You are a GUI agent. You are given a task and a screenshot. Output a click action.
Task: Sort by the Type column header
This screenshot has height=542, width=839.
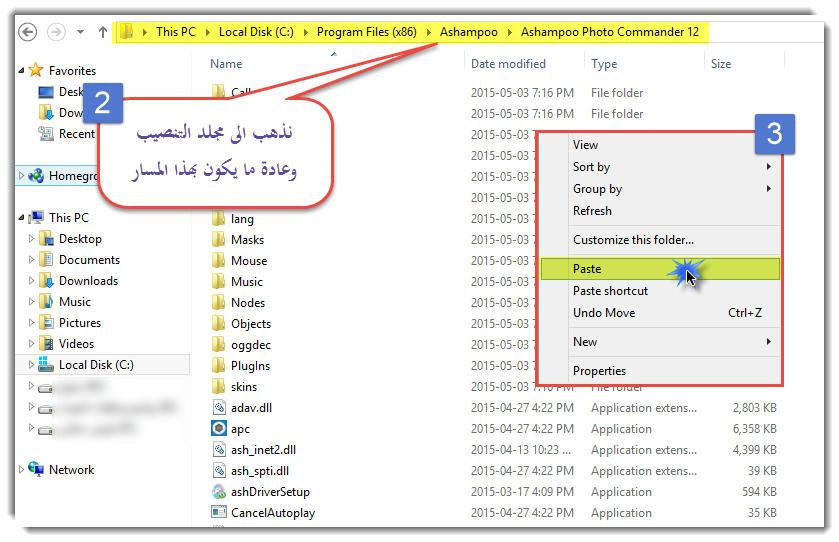[604, 64]
